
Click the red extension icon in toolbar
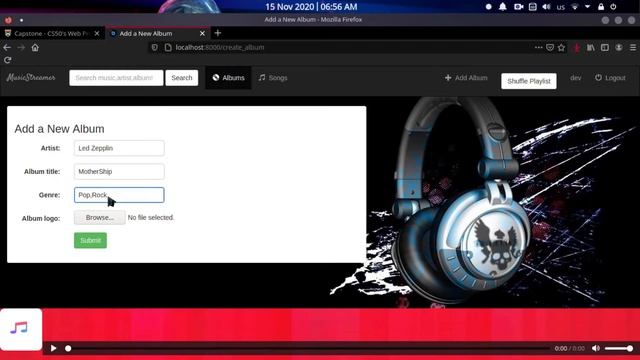[576, 48]
